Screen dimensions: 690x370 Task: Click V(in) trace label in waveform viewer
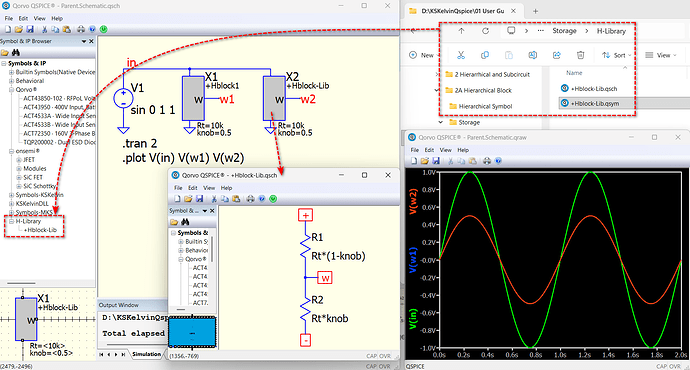coord(413,319)
